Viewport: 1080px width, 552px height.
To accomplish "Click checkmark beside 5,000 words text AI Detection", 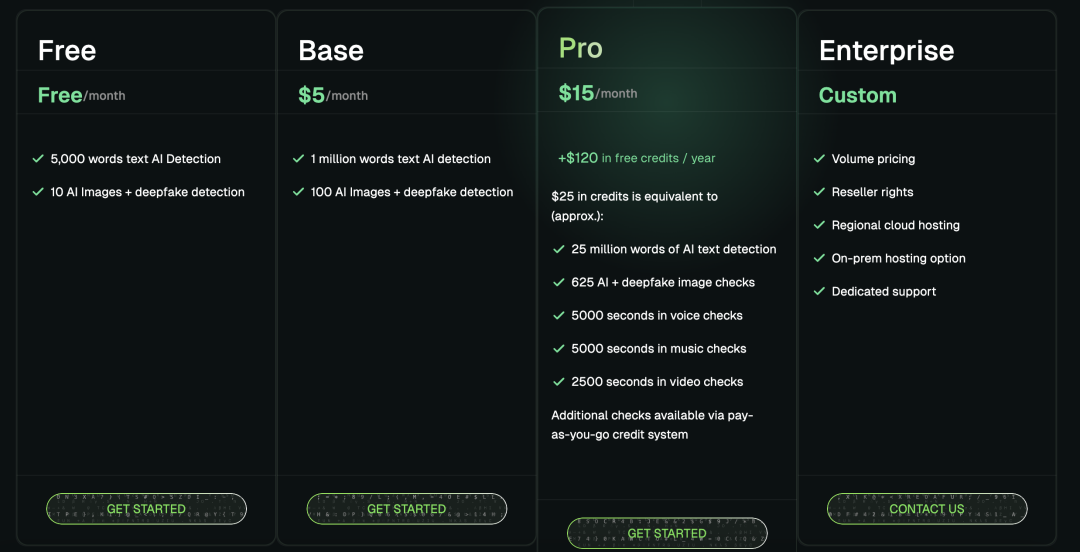I will coord(39,159).
